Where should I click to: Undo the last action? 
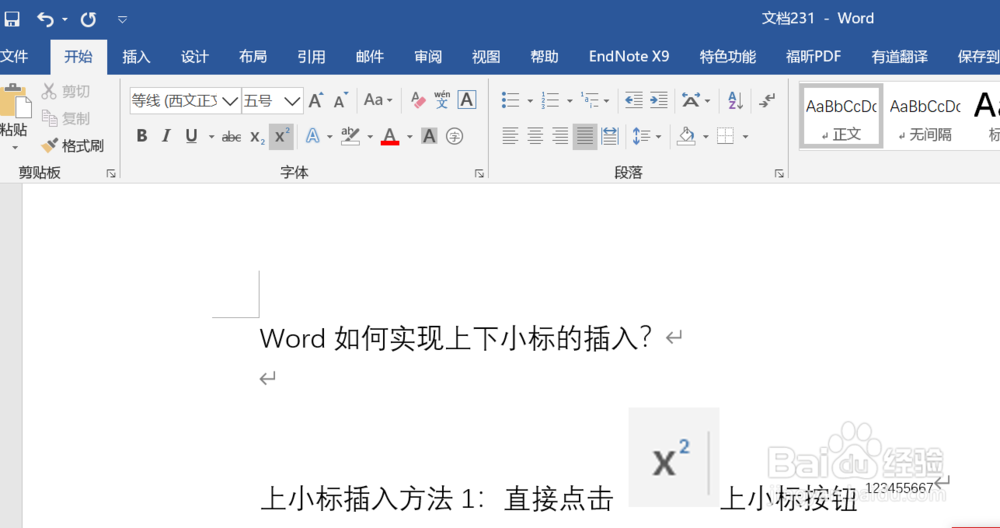click(x=45, y=19)
